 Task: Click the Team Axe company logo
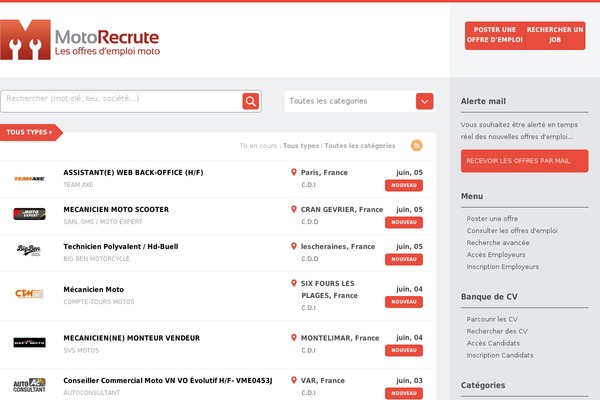point(29,179)
